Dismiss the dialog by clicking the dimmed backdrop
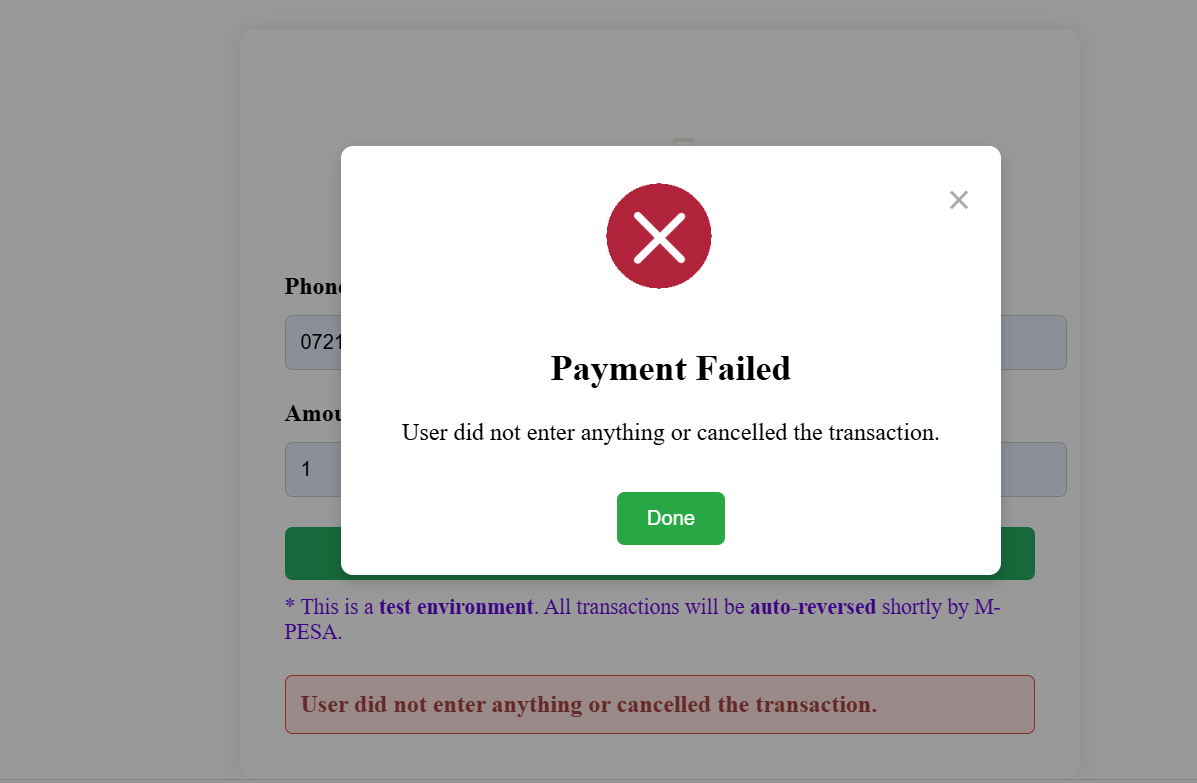The width and height of the screenshot is (1197, 783). [115, 382]
